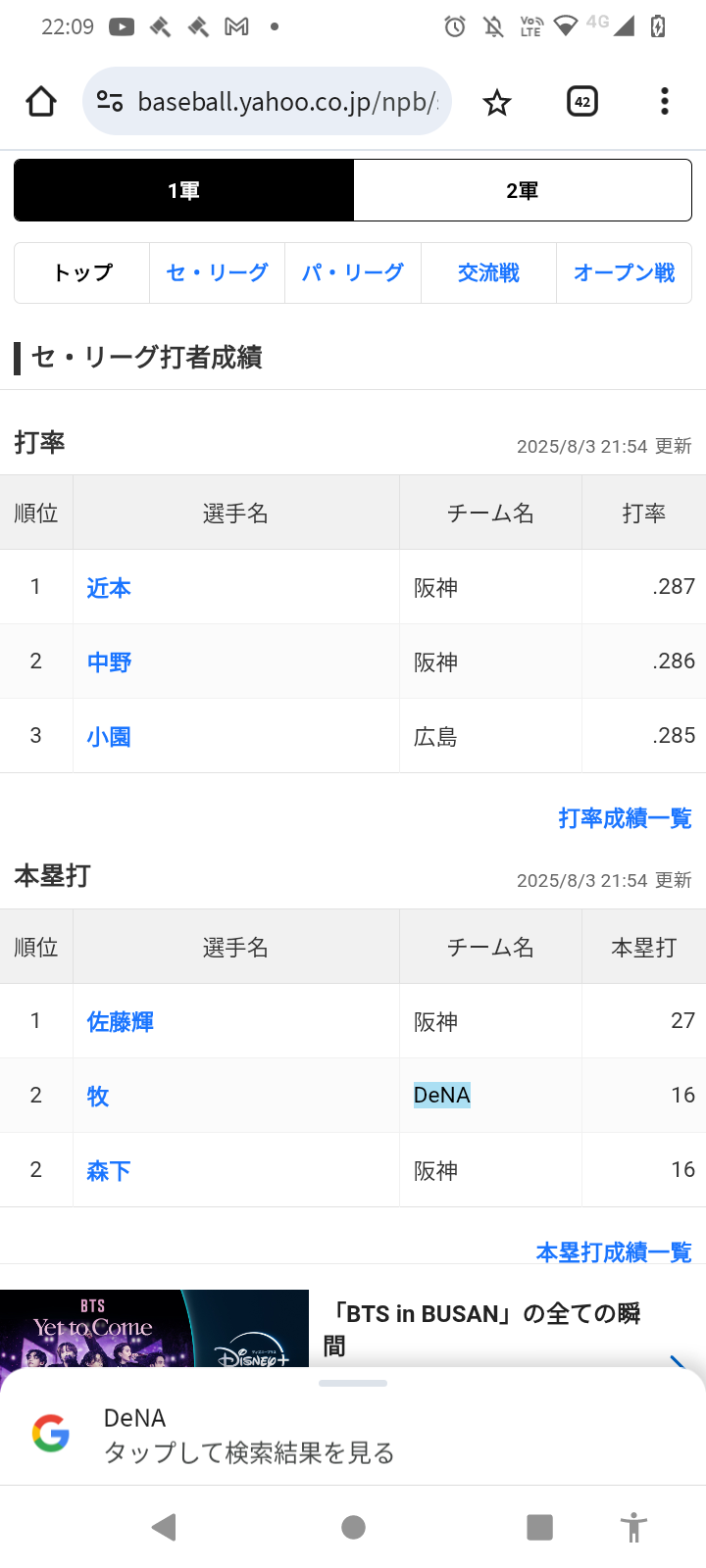The height and width of the screenshot is (1568, 706).
Task: Expand the BTS ad with the chevron arrow
Action: pyautogui.click(x=678, y=1362)
